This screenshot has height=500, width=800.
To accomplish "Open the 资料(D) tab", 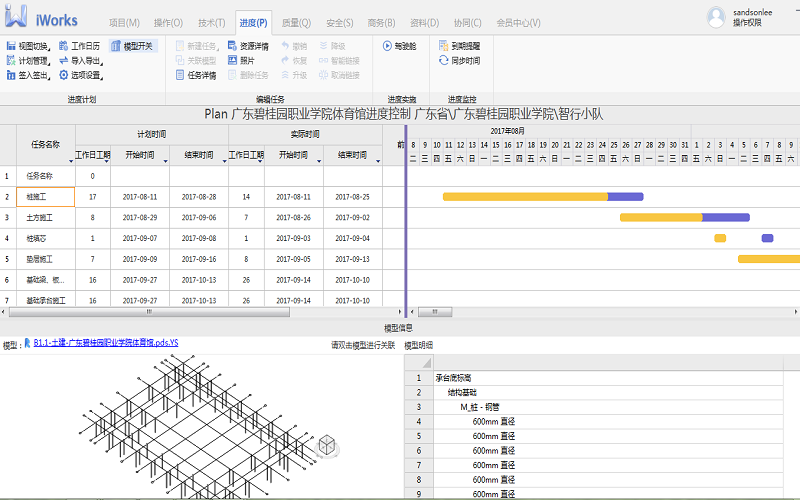I will 424,22.
